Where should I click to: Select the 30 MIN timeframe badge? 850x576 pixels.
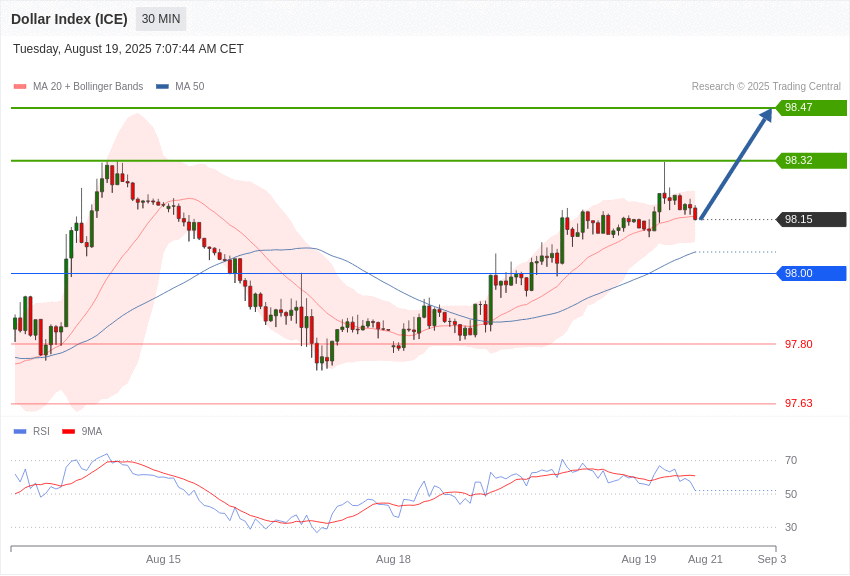click(x=161, y=19)
